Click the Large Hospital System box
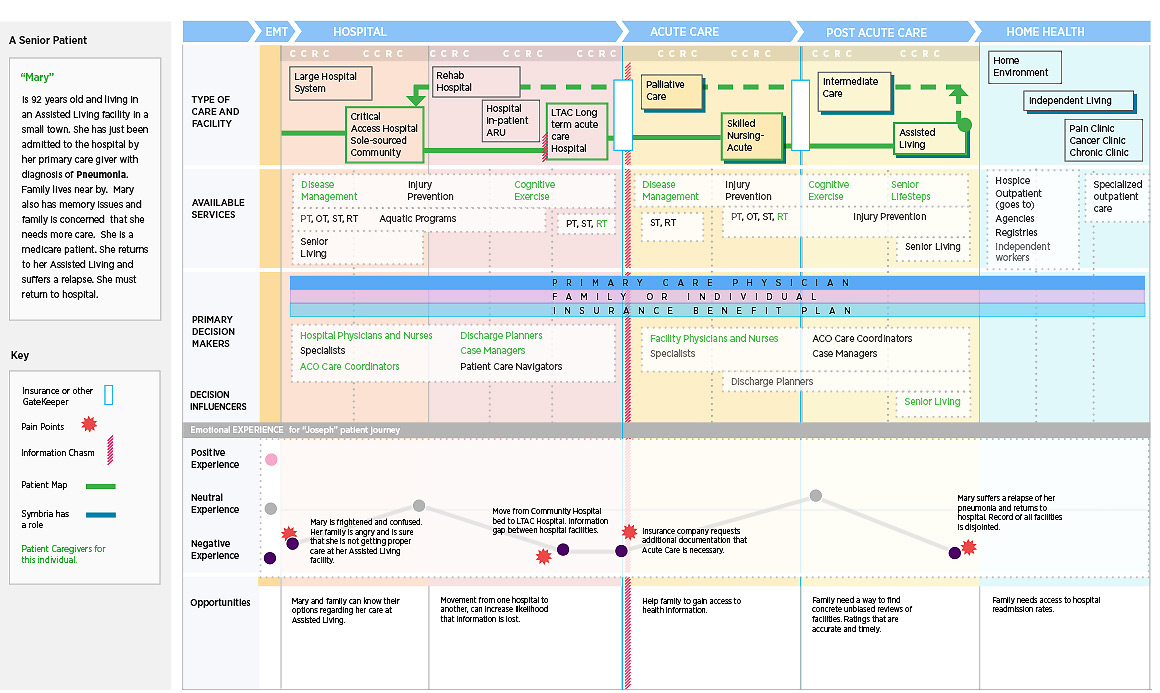The width and height of the screenshot is (1160, 693). coord(330,82)
